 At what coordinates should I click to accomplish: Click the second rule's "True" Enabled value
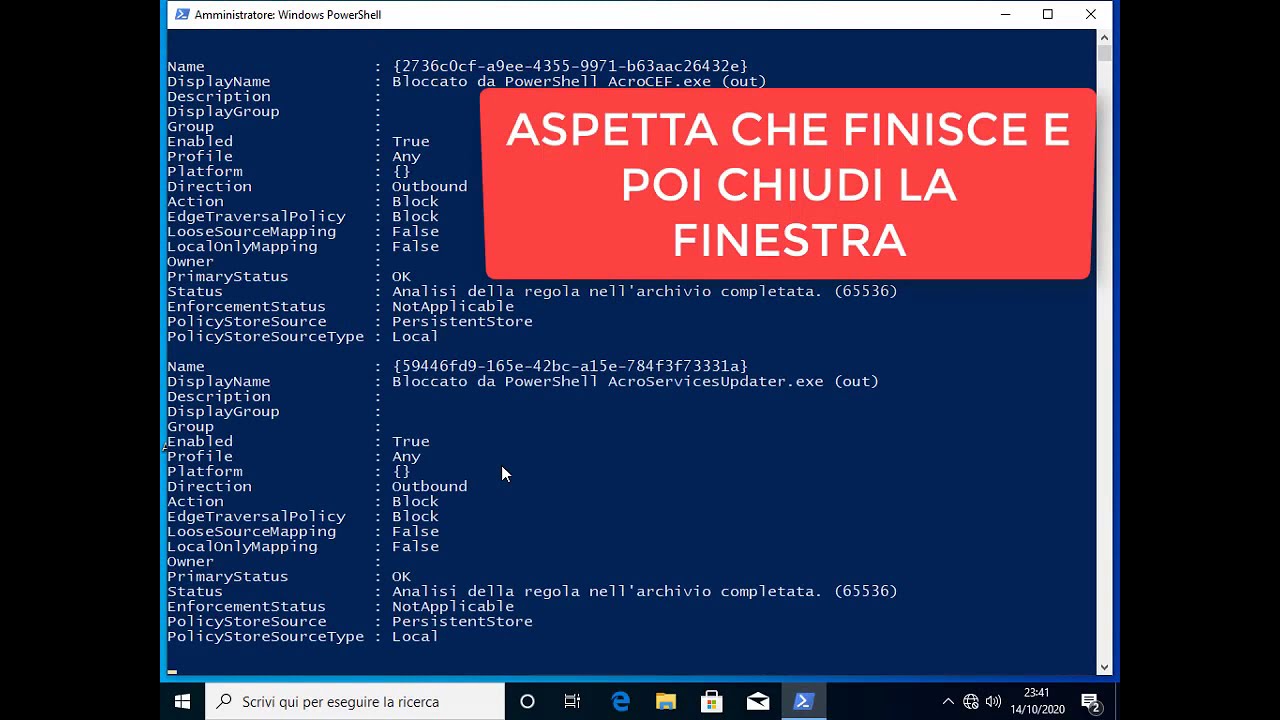tap(411, 441)
